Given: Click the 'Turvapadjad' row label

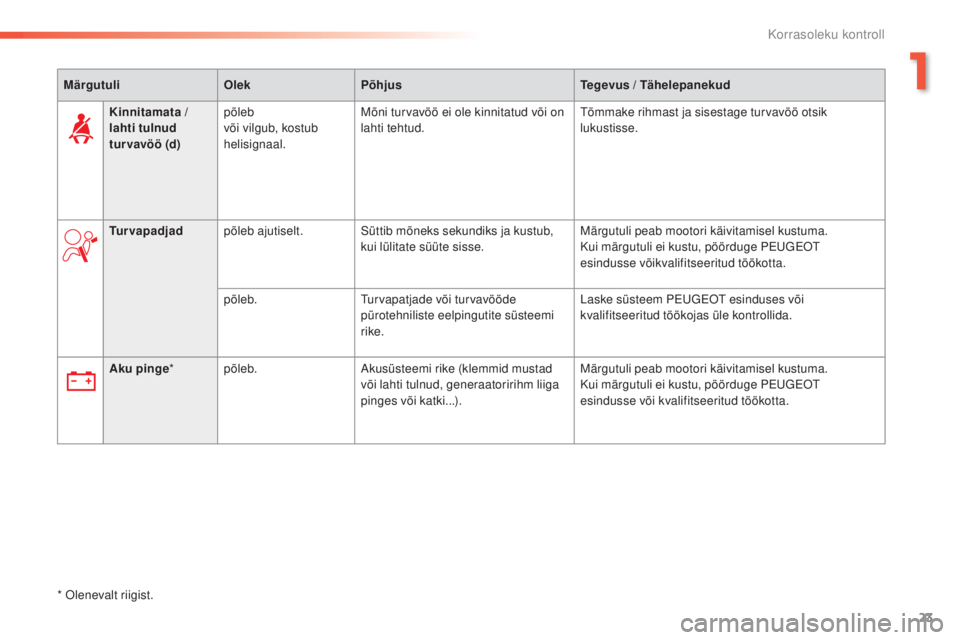Looking at the screenshot, I should [146, 231].
